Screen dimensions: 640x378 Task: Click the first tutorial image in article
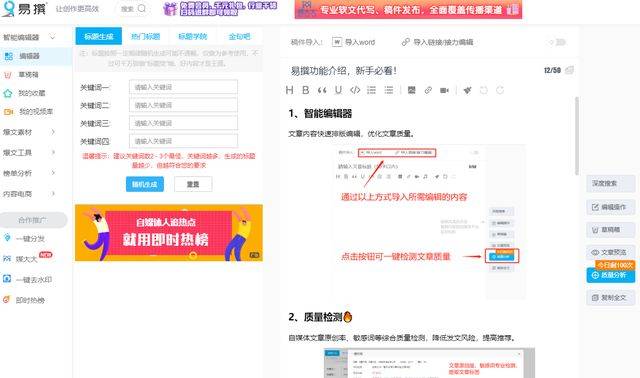pos(429,221)
